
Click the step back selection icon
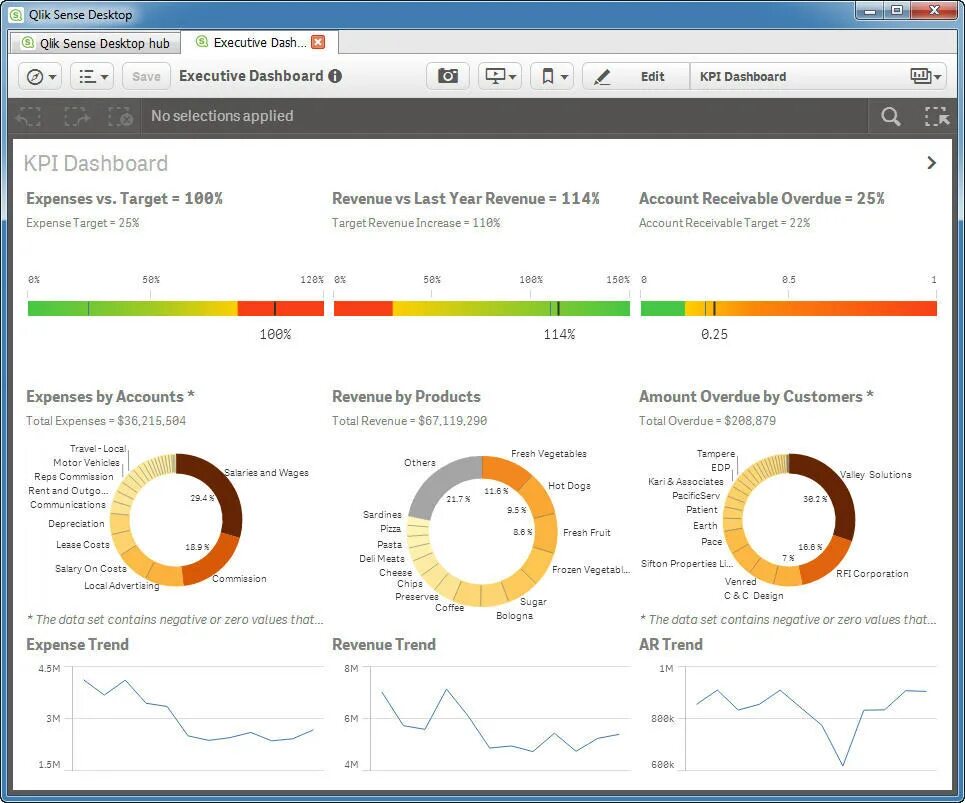28,116
